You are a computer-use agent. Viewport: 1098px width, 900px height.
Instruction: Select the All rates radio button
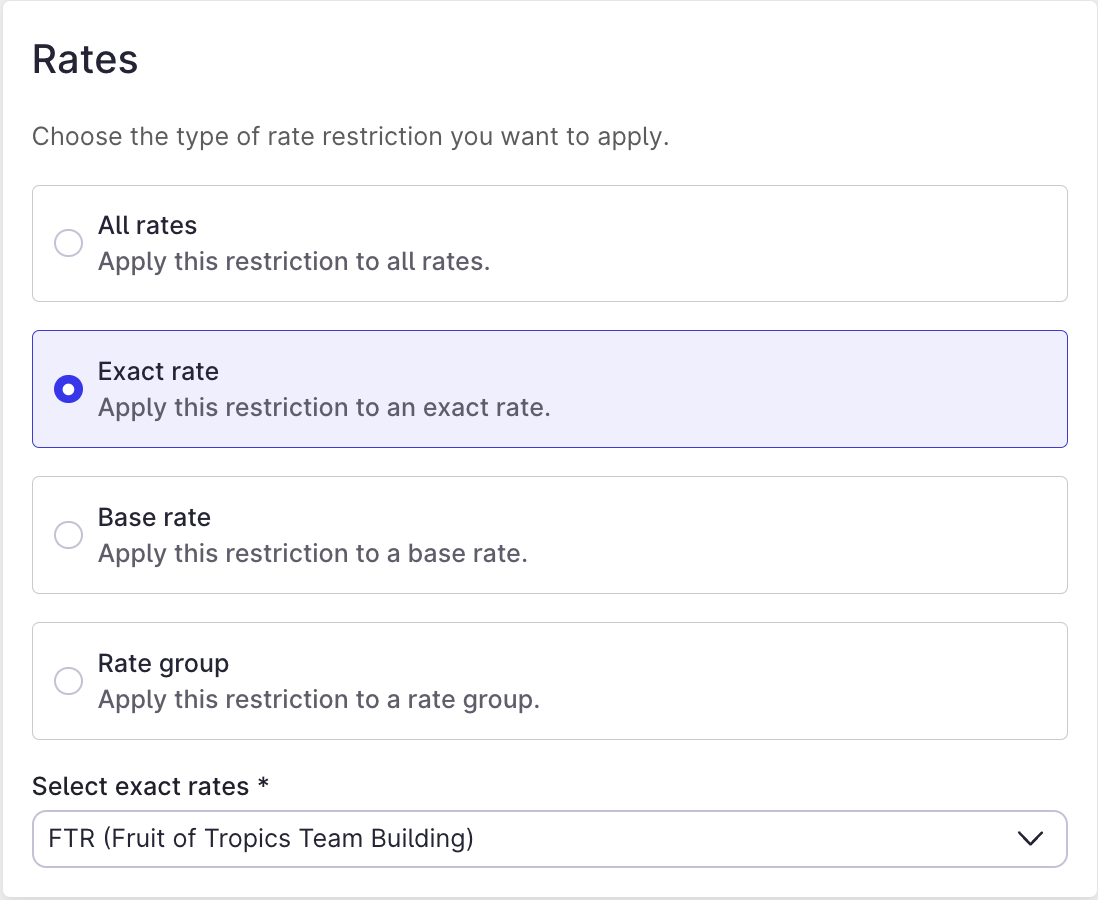pos(69,243)
